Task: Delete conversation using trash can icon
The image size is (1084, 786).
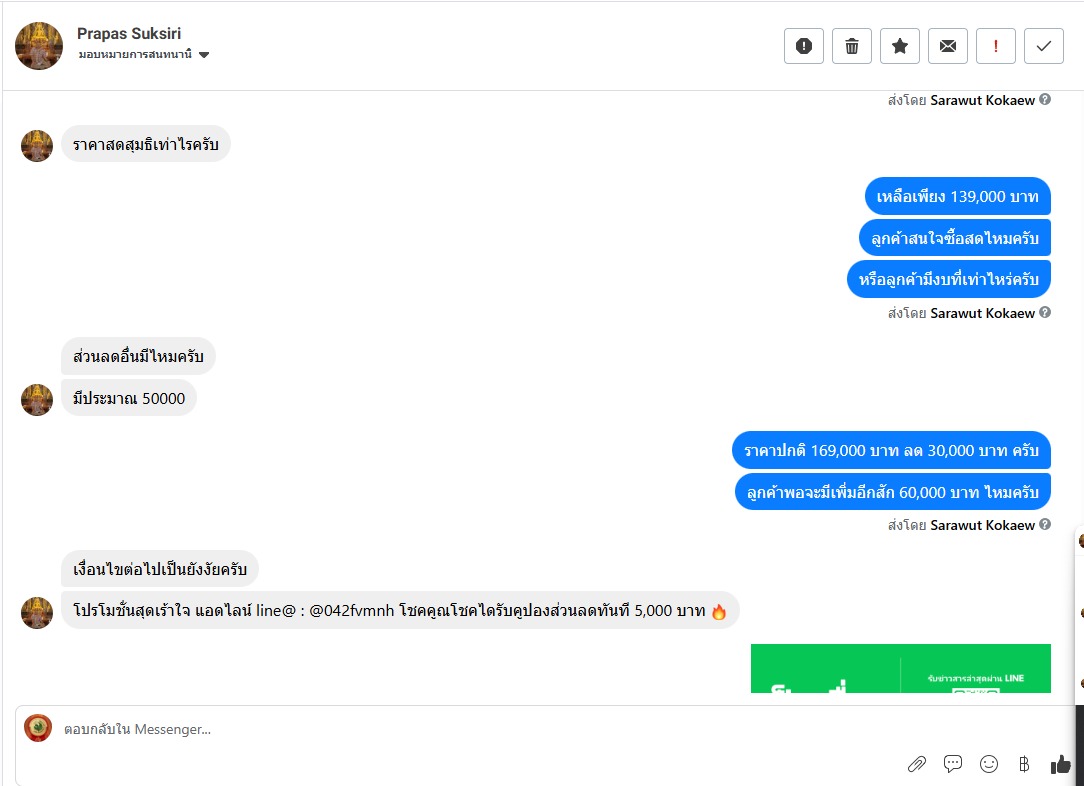Action: (x=852, y=46)
